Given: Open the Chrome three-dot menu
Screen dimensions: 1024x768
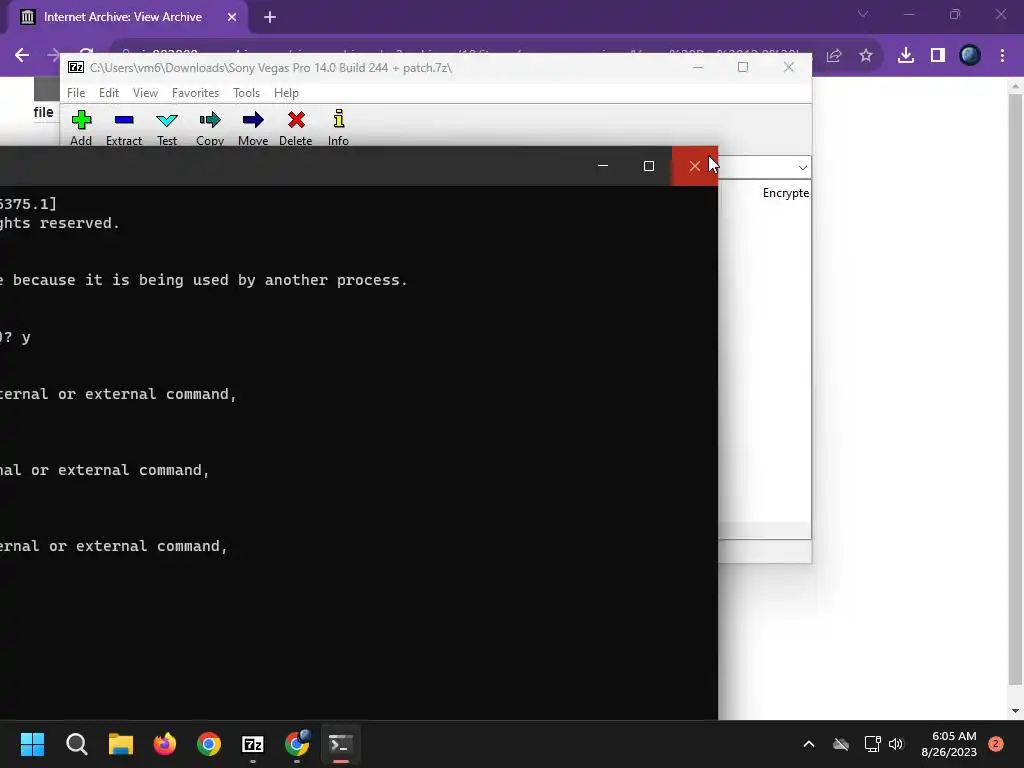Looking at the screenshot, I should pyautogui.click(x=1002, y=56).
